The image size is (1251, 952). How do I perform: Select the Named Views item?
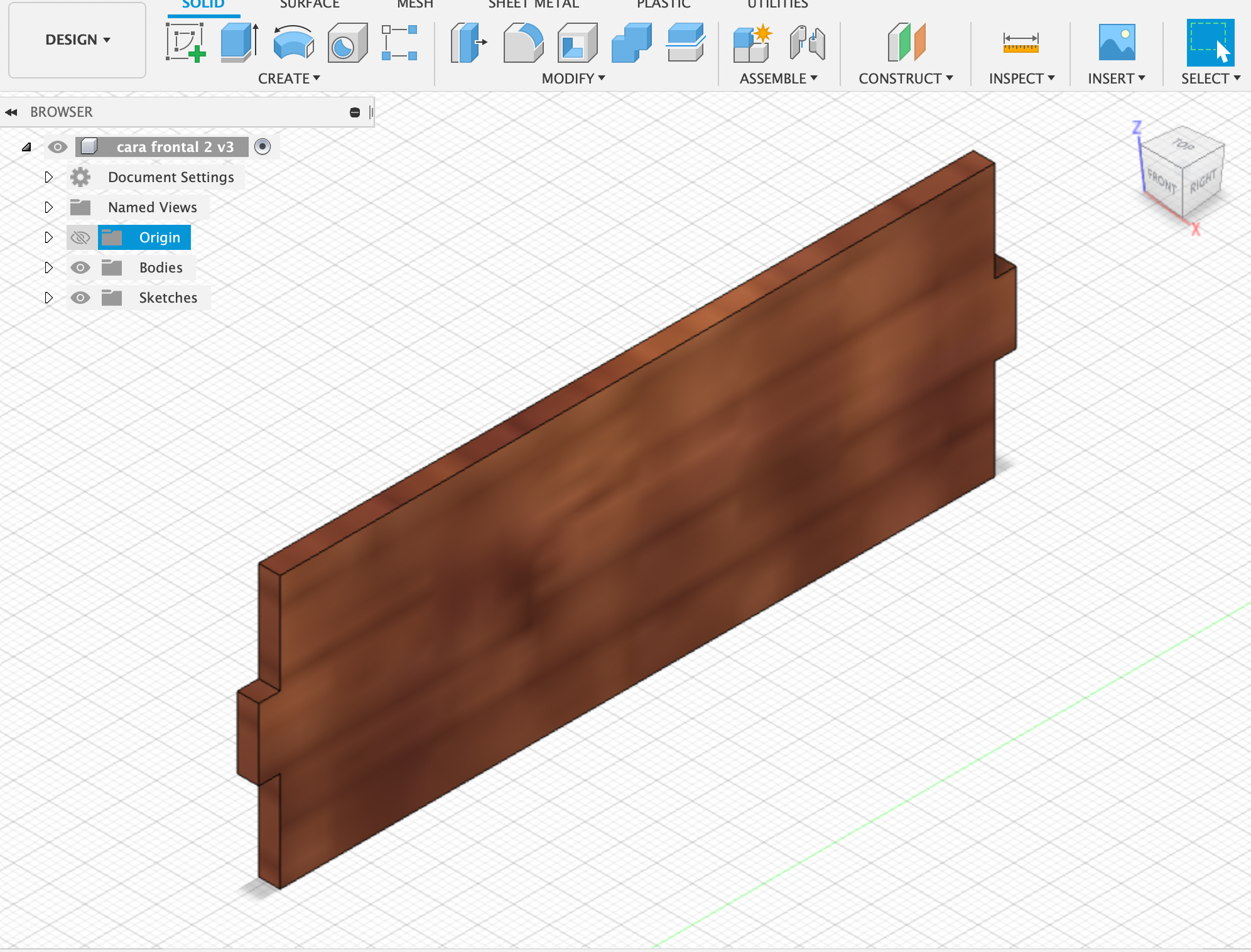click(153, 207)
